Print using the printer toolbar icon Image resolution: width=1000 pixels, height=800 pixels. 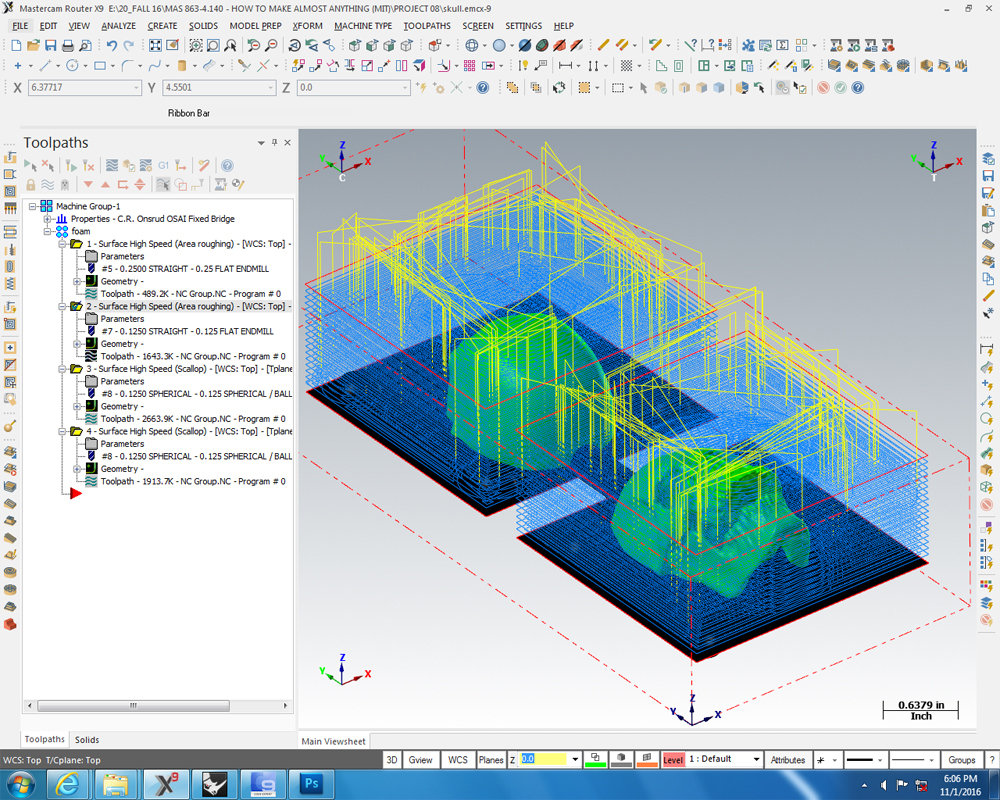[x=68, y=45]
